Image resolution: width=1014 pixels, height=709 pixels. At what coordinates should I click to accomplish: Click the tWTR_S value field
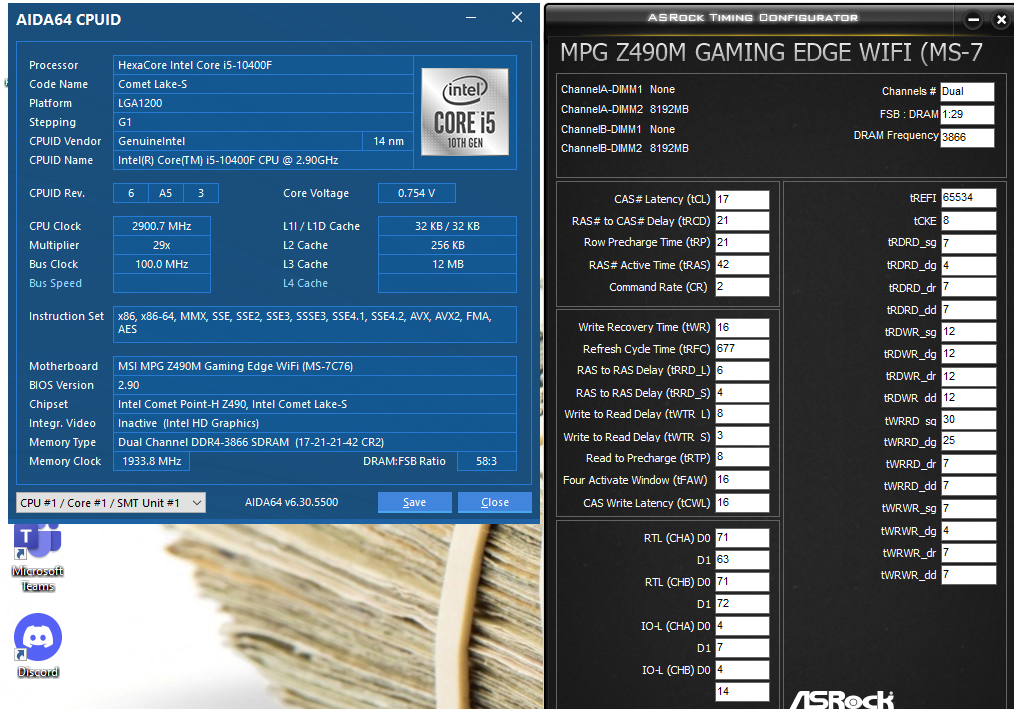pos(742,436)
